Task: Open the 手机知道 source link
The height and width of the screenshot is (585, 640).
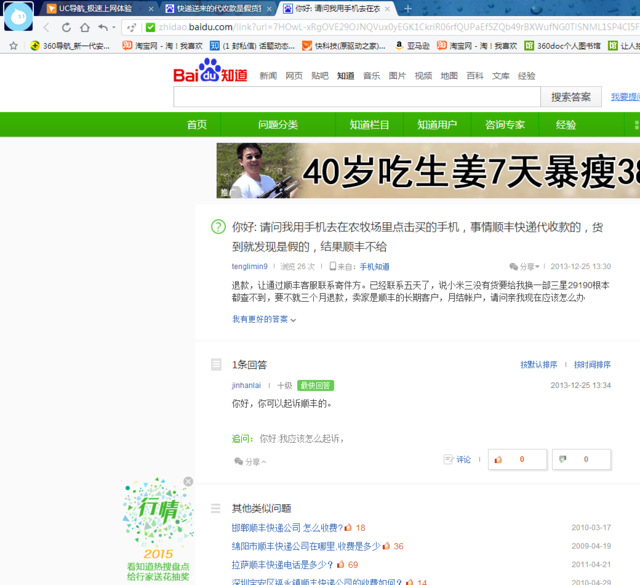Action: [x=374, y=267]
